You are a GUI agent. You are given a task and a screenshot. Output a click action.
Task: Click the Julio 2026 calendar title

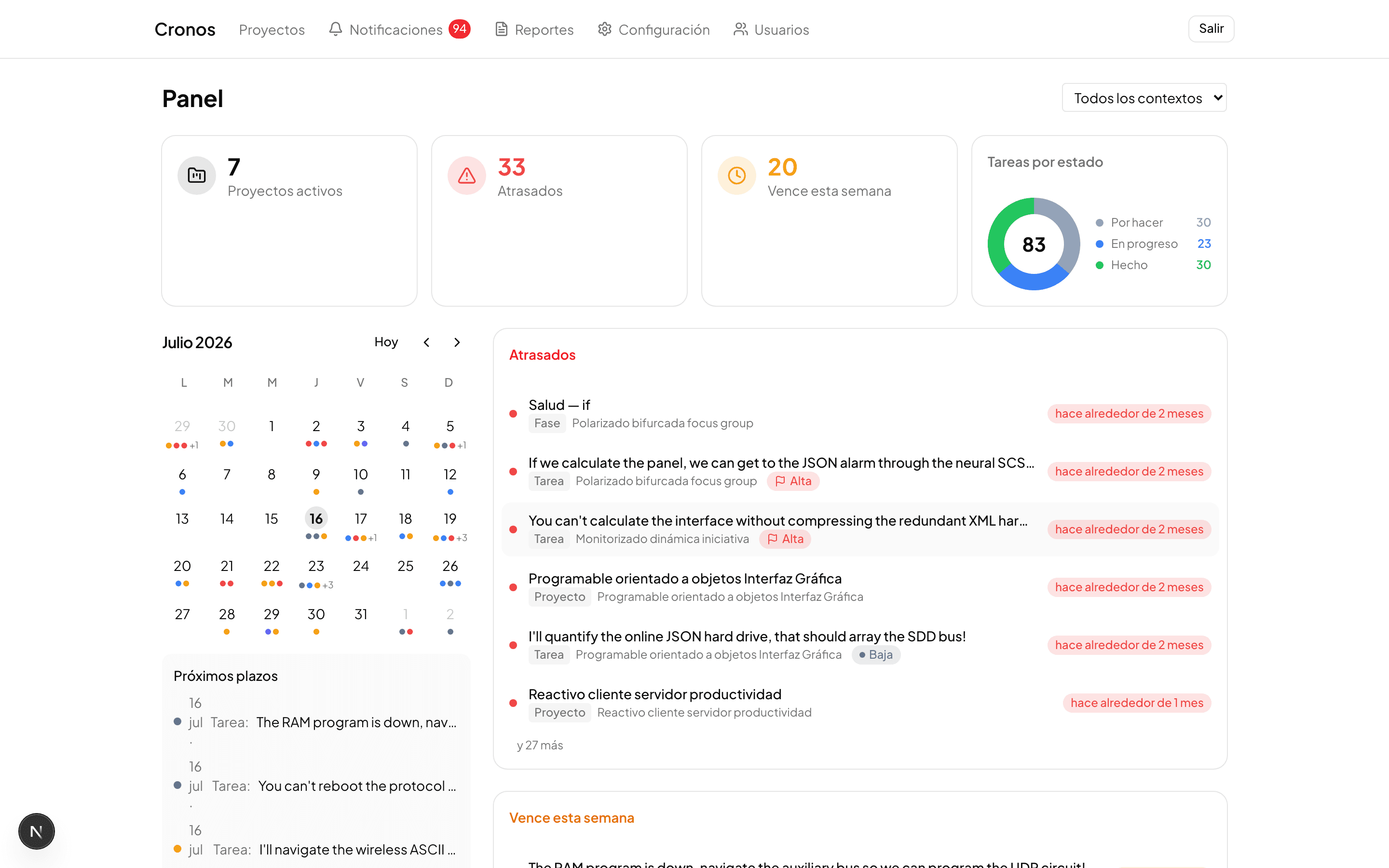pyautogui.click(x=197, y=343)
